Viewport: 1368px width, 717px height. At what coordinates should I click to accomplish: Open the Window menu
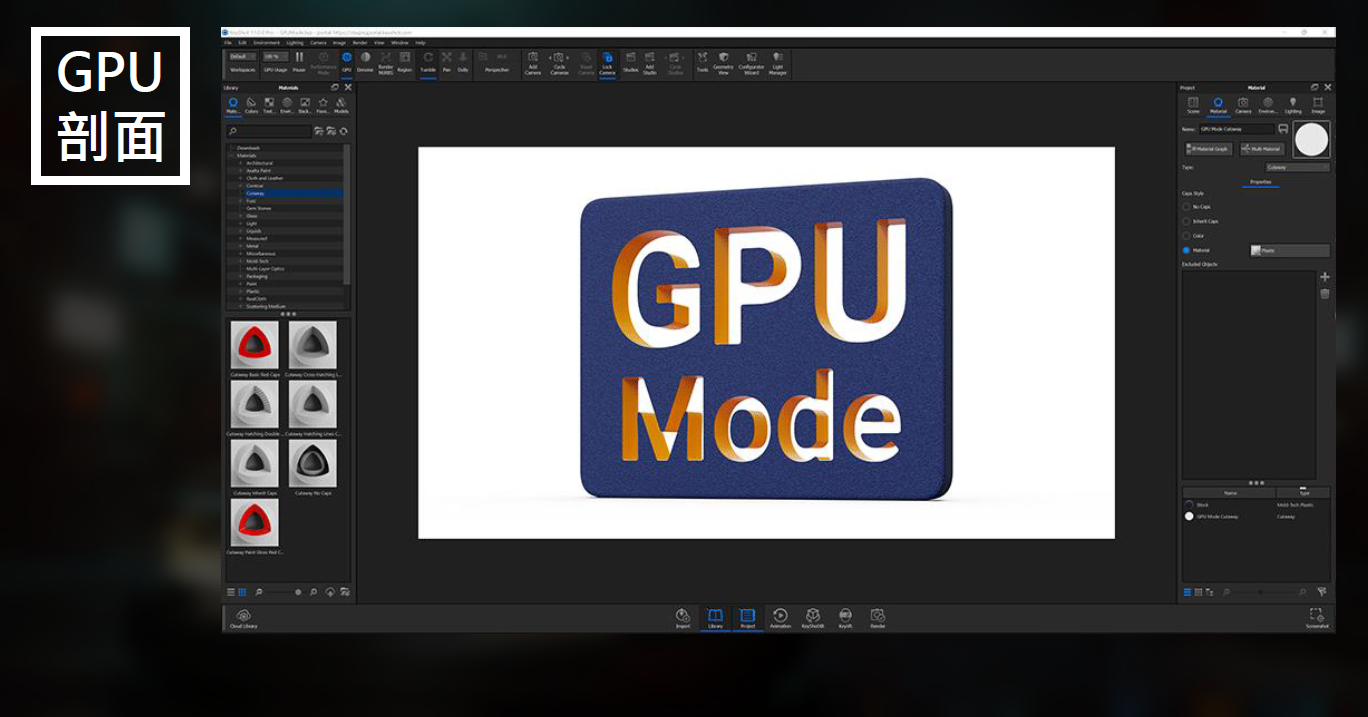point(400,43)
